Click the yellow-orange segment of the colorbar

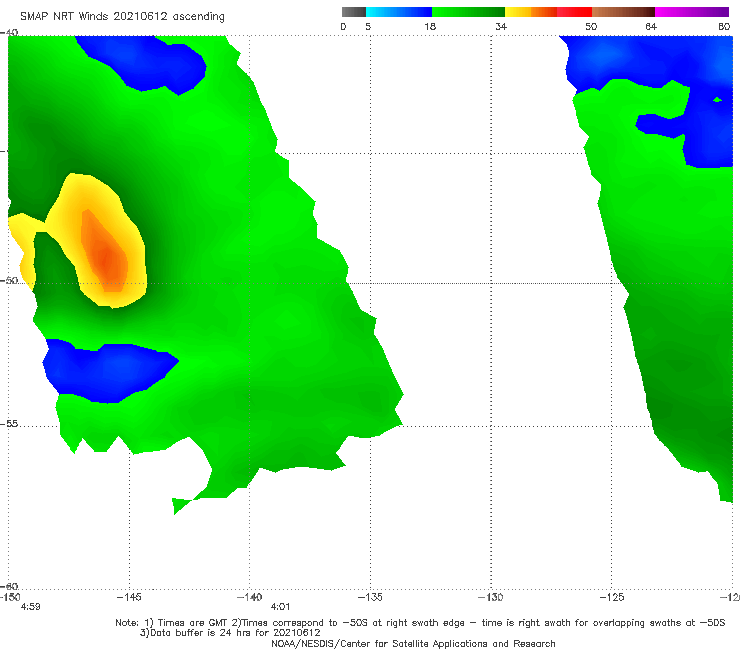(531, 12)
